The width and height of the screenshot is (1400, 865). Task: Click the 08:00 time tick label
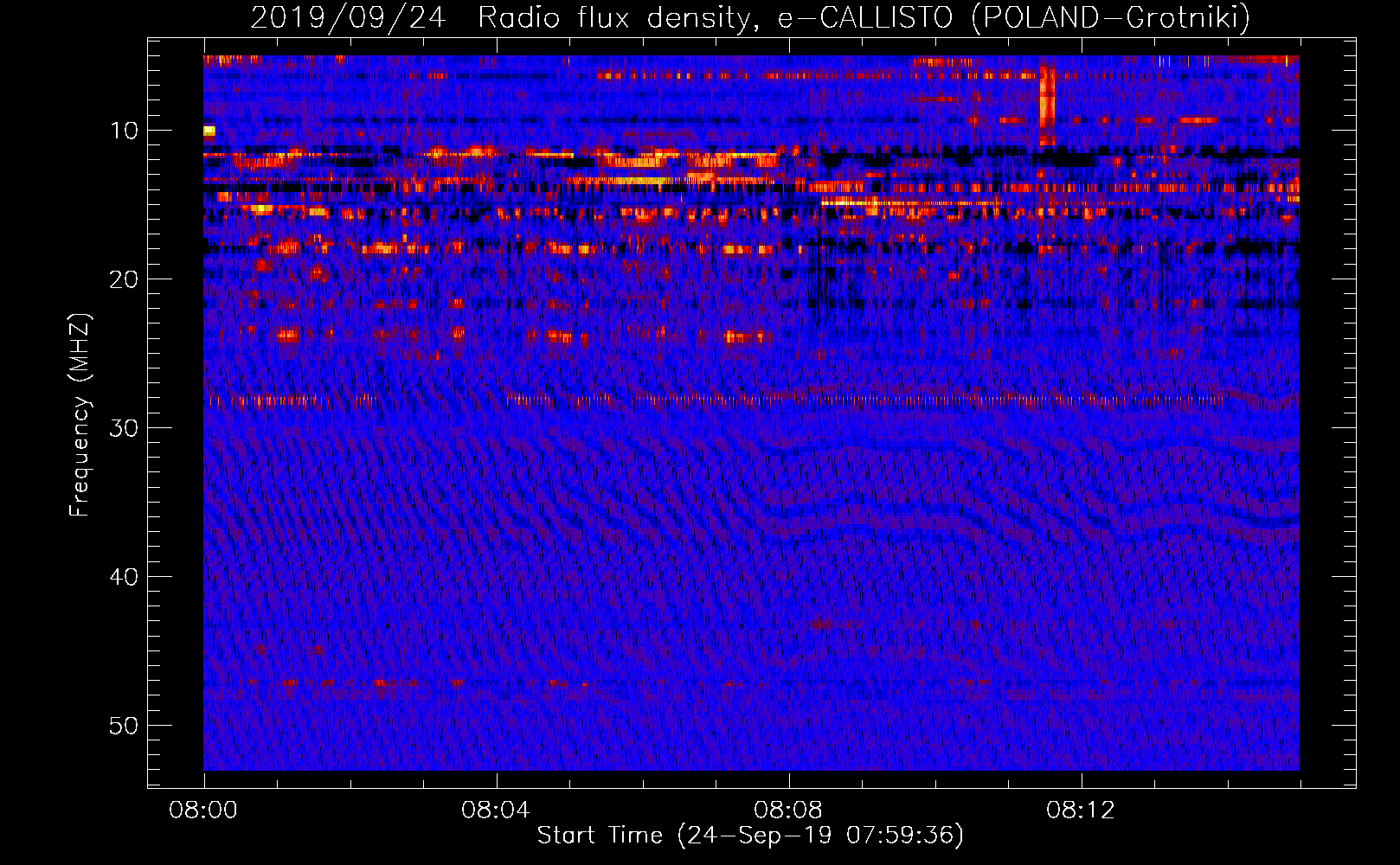tap(204, 811)
